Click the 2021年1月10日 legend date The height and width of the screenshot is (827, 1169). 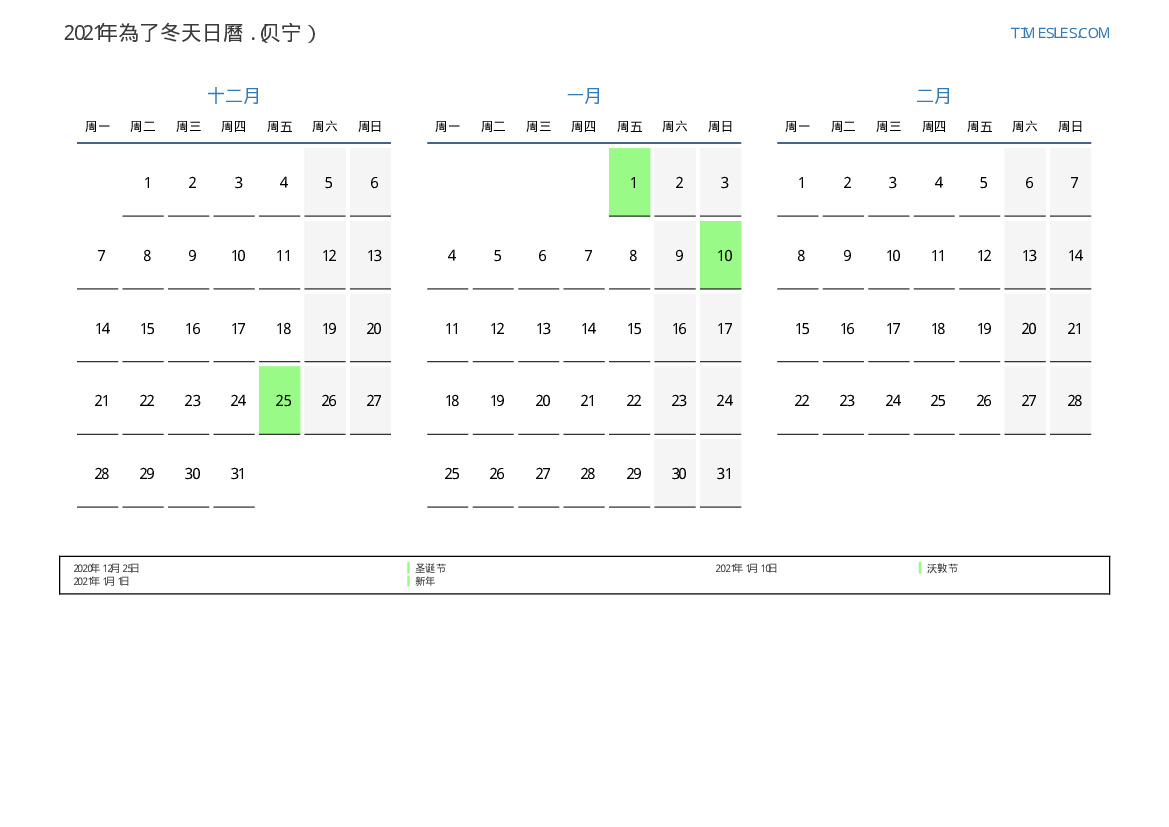tap(746, 568)
